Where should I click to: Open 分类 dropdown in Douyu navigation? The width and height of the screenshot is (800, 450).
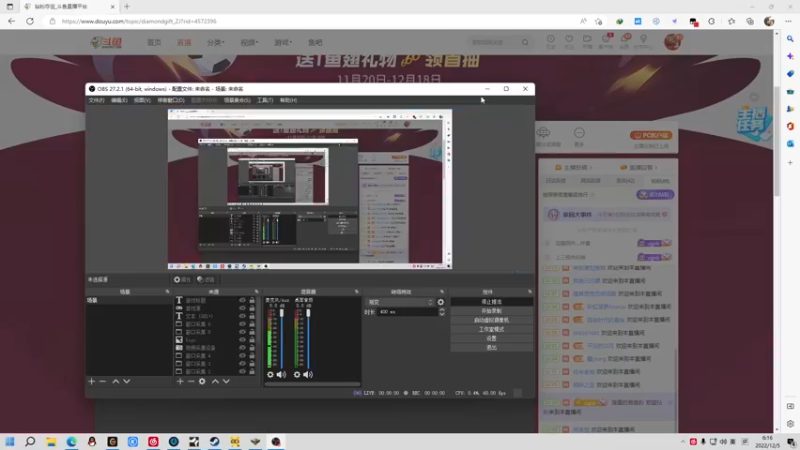(x=216, y=42)
